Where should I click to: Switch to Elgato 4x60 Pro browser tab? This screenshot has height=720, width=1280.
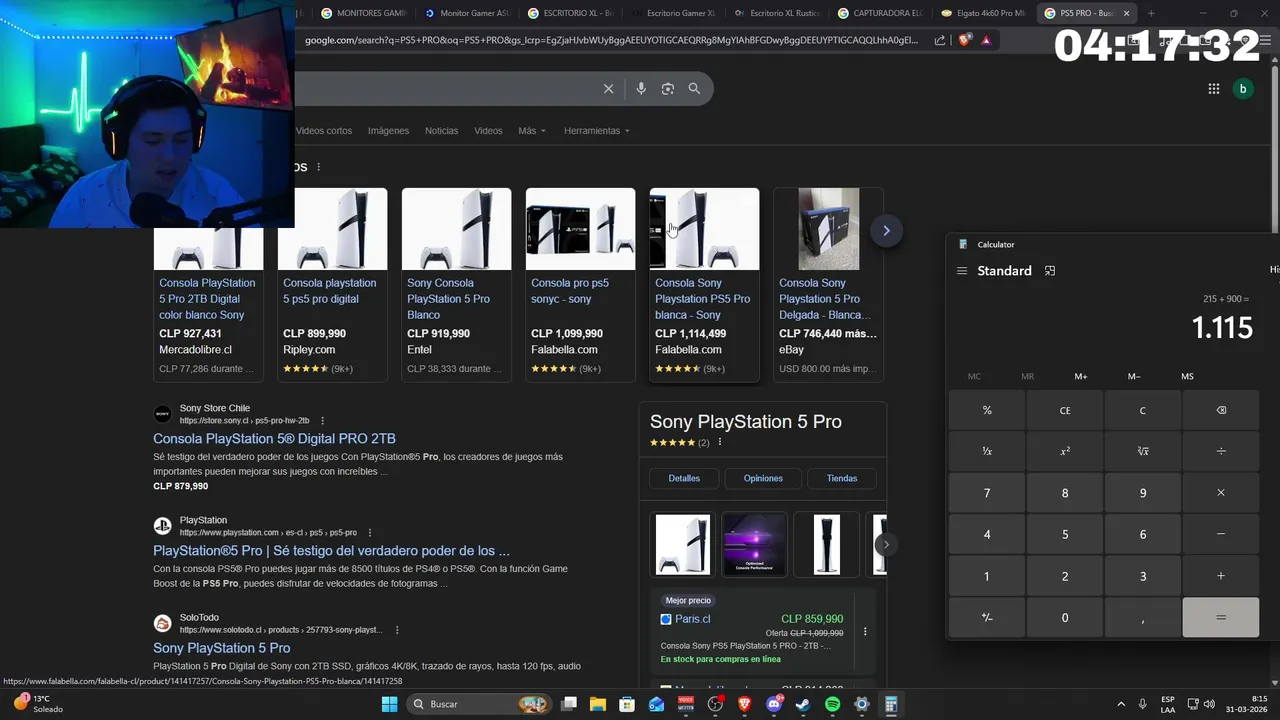click(985, 13)
